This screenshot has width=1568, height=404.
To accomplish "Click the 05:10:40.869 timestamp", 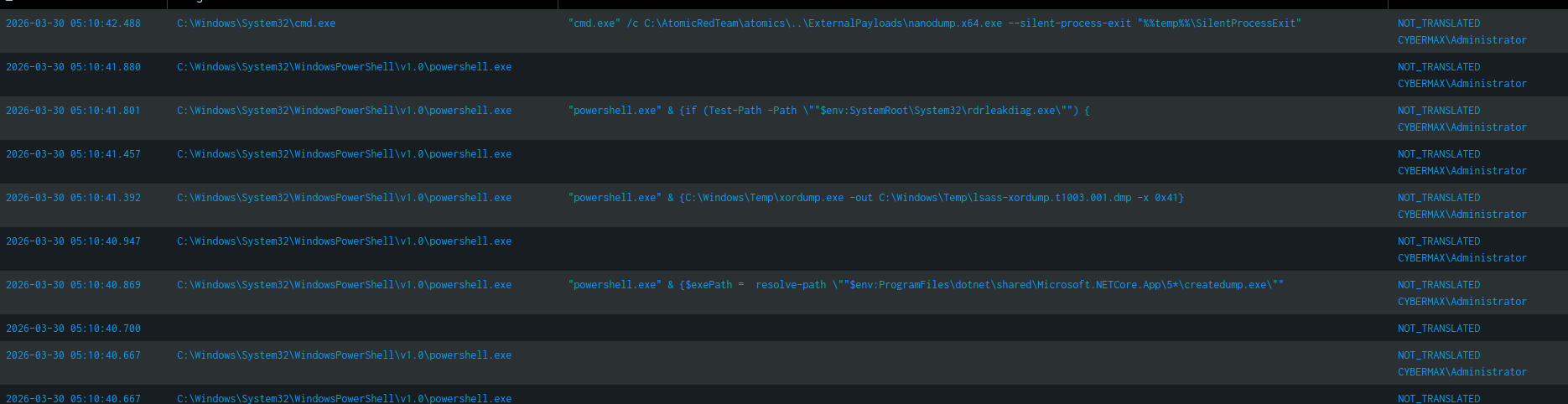I will [x=73, y=285].
